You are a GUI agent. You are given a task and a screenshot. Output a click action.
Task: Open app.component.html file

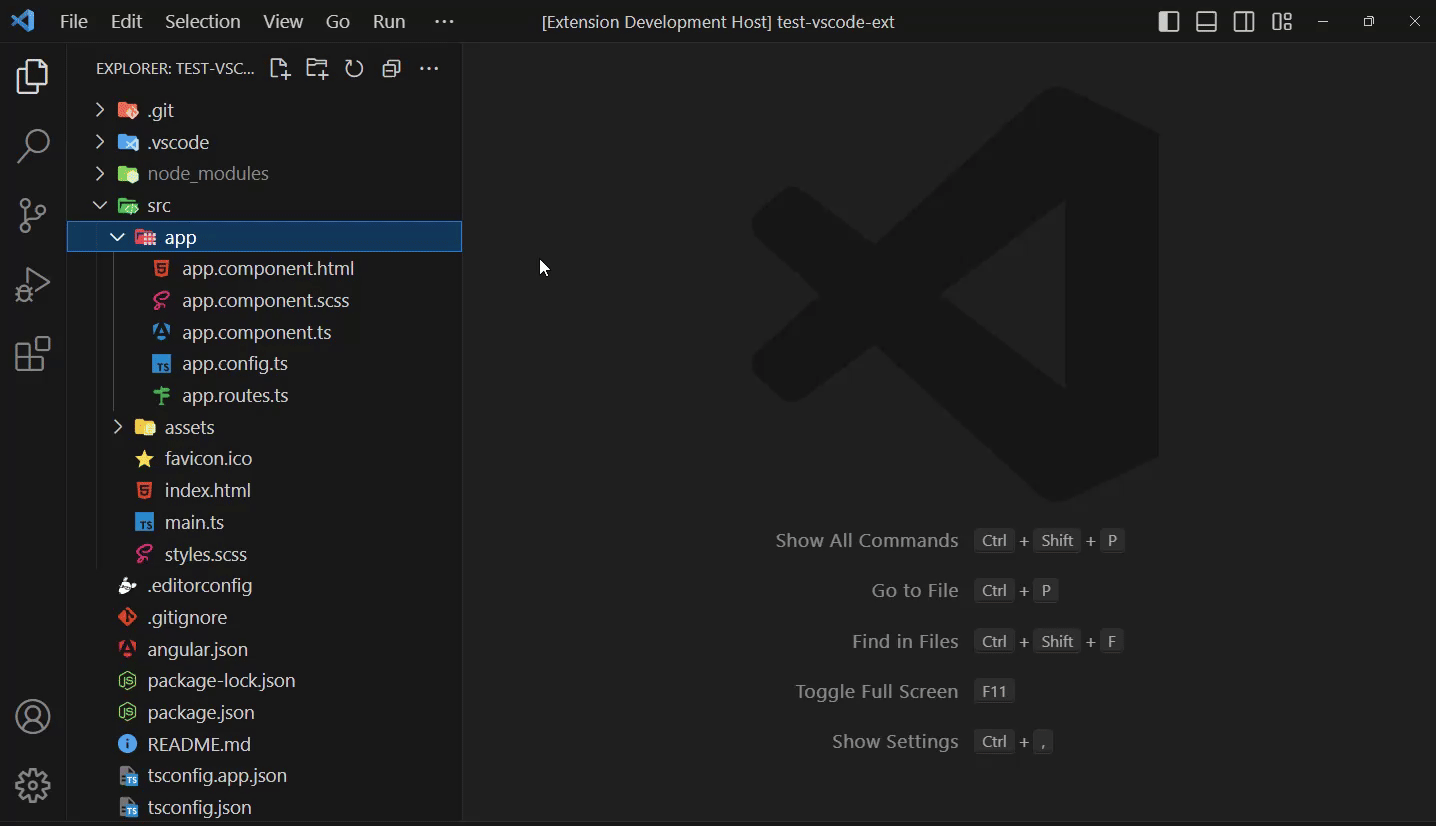[264, 268]
